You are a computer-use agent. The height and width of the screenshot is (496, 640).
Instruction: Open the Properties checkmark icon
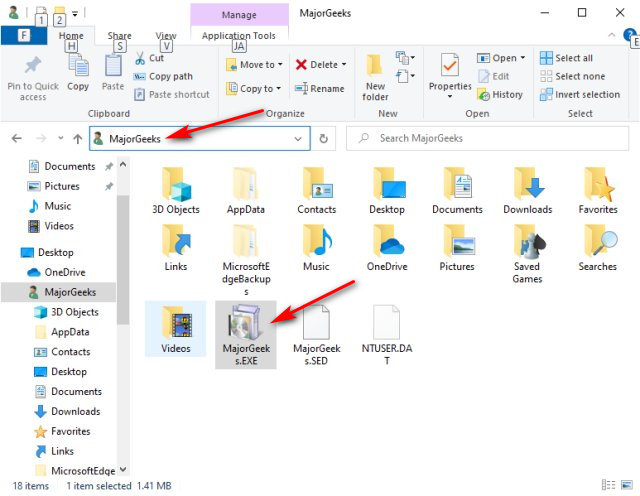(450, 65)
